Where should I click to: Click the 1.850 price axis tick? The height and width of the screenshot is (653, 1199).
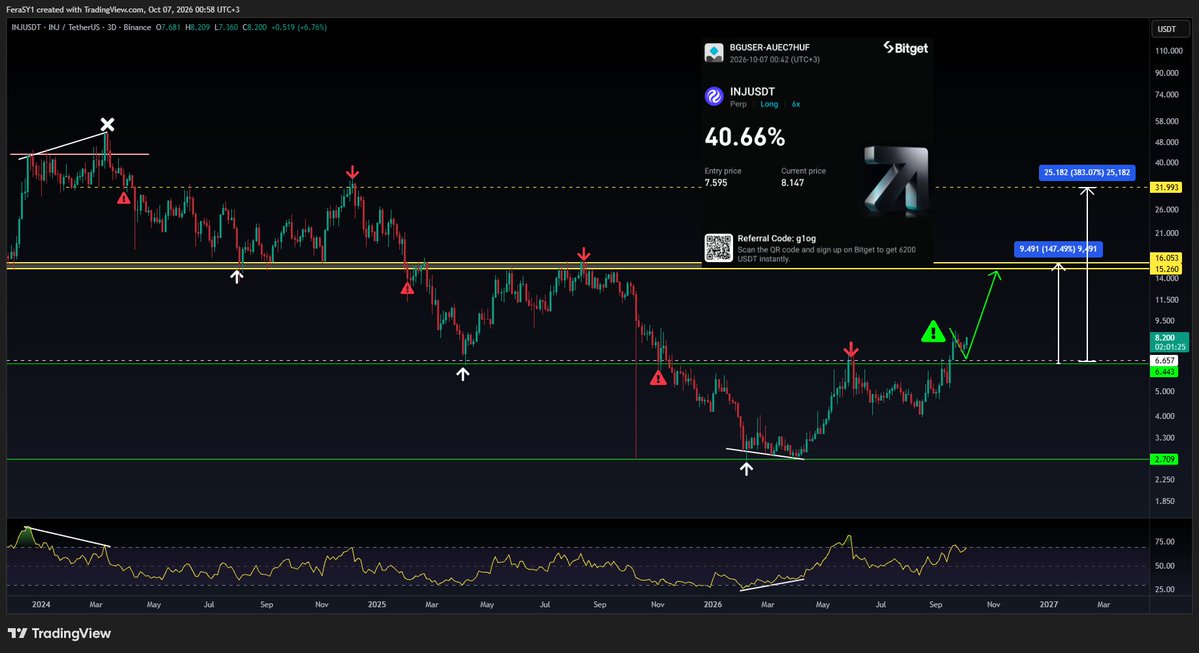(1165, 502)
